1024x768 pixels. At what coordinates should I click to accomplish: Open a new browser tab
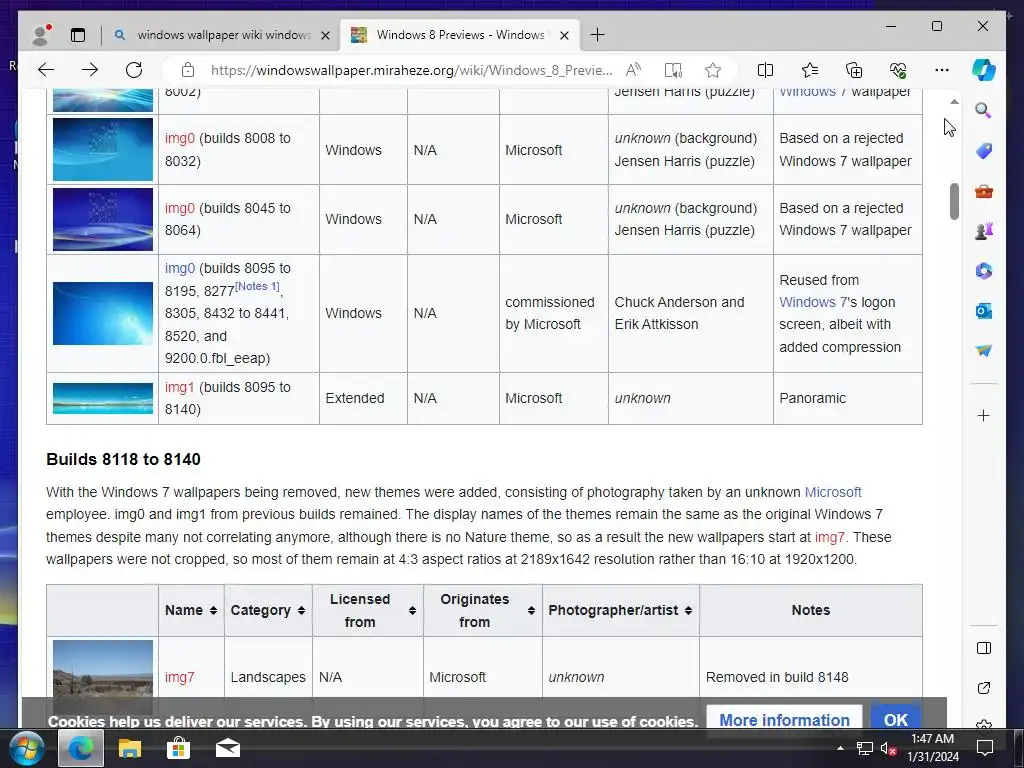[x=597, y=35]
